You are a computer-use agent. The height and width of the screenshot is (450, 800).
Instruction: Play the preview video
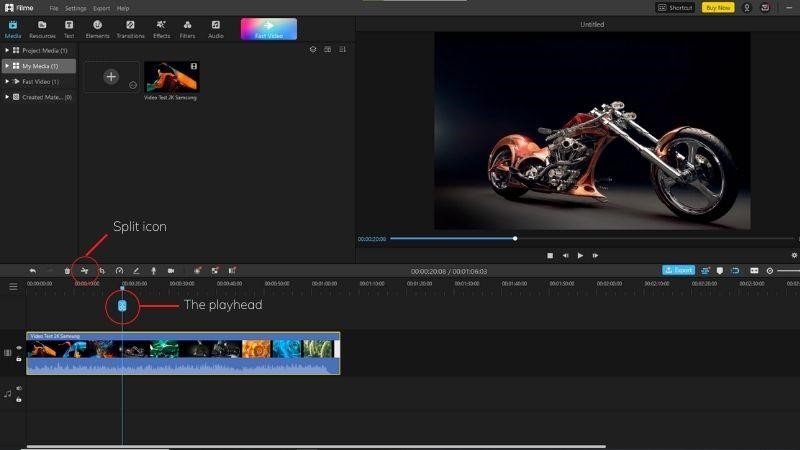pos(580,256)
